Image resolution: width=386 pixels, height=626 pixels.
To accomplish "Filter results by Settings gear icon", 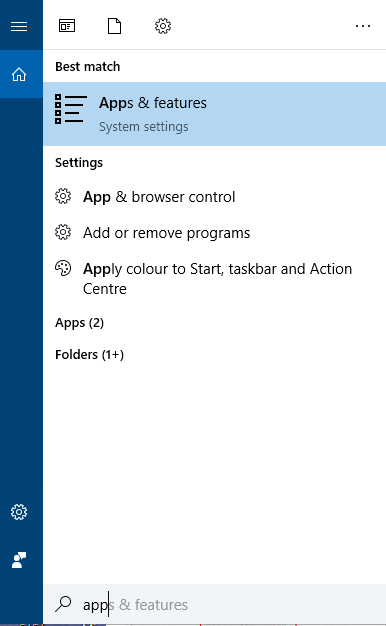I will pos(163,26).
